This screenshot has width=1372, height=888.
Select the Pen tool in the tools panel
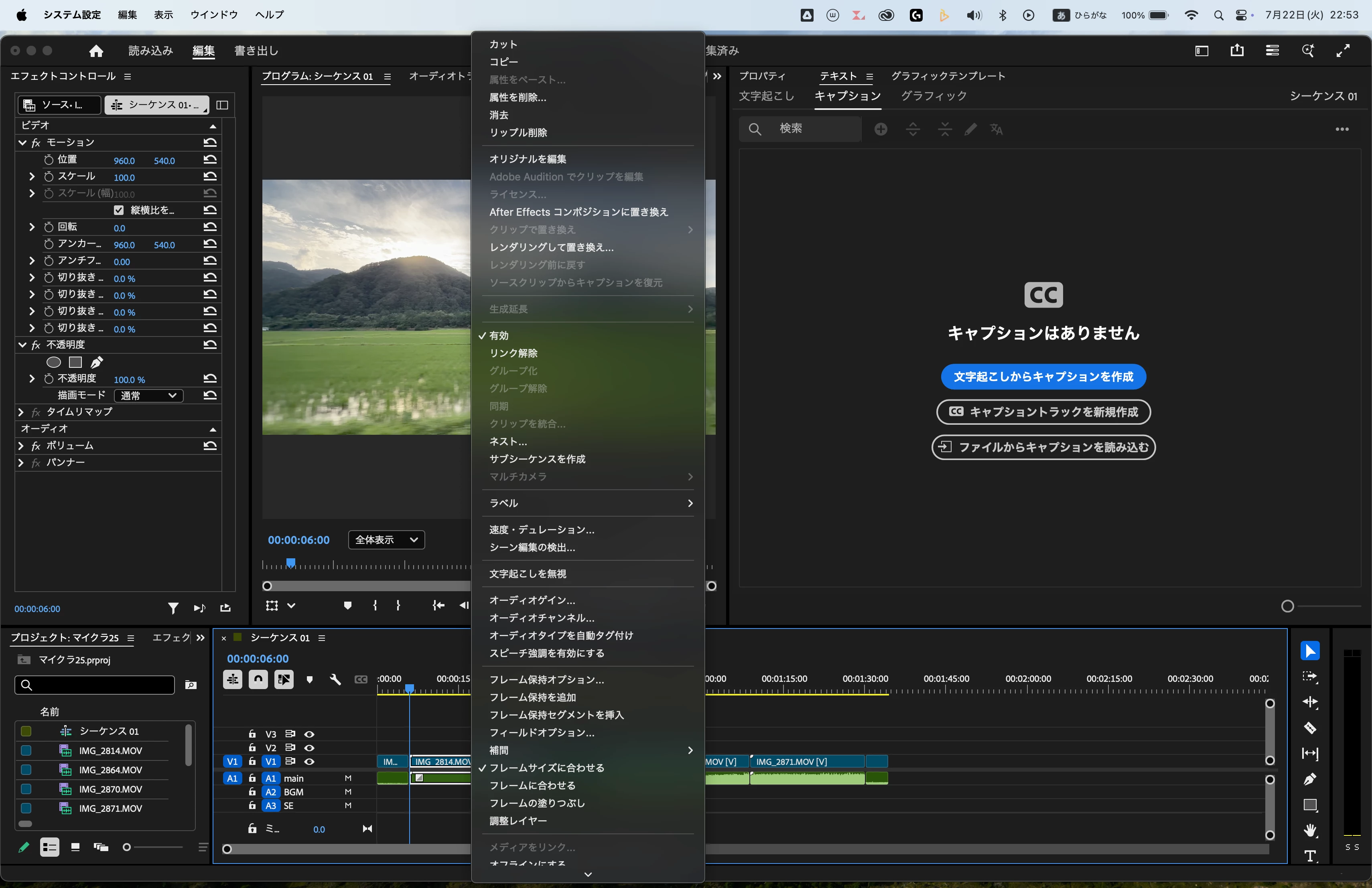(1310, 779)
